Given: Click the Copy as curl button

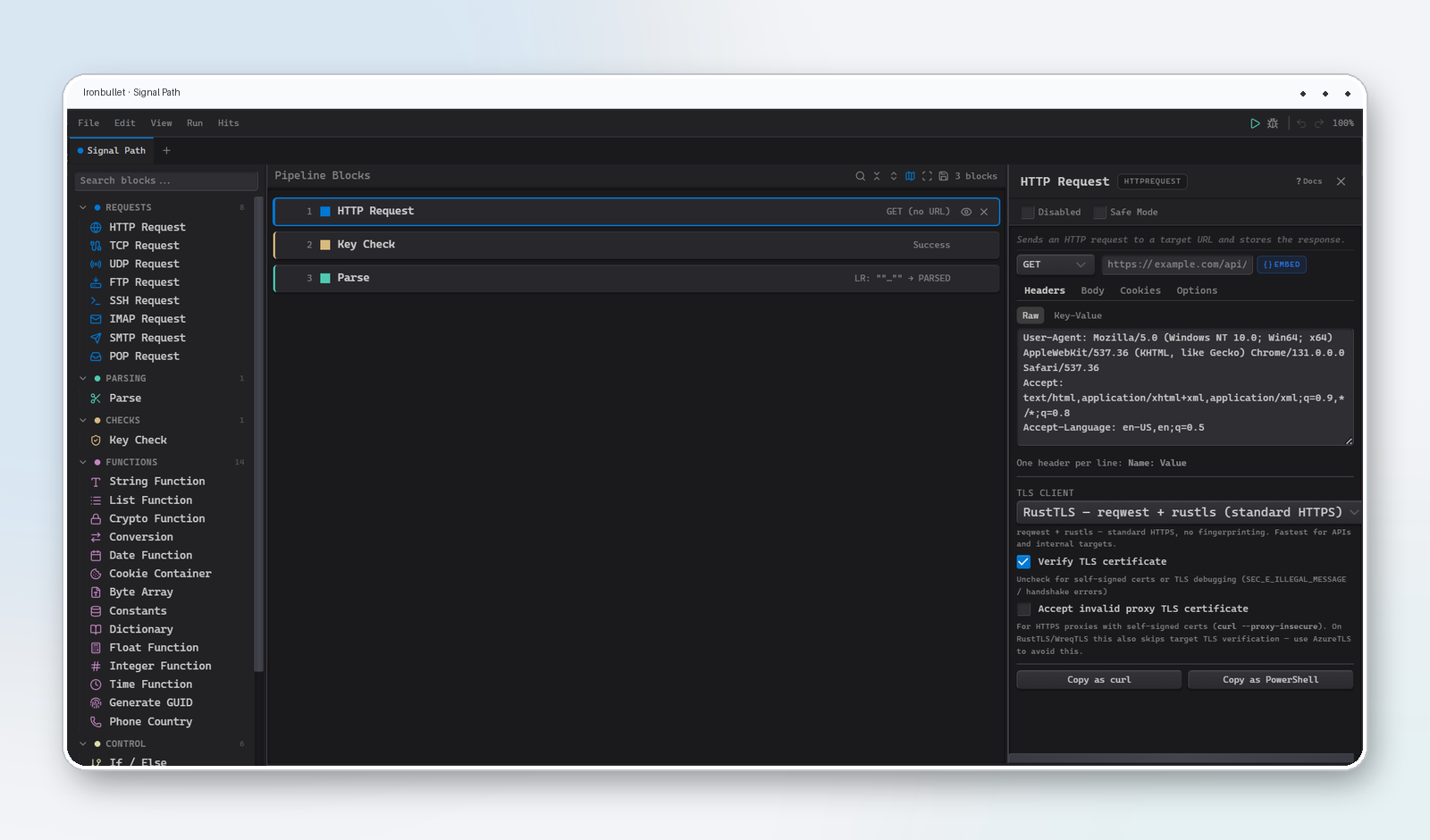Looking at the screenshot, I should pyautogui.click(x=1098, y=680).
